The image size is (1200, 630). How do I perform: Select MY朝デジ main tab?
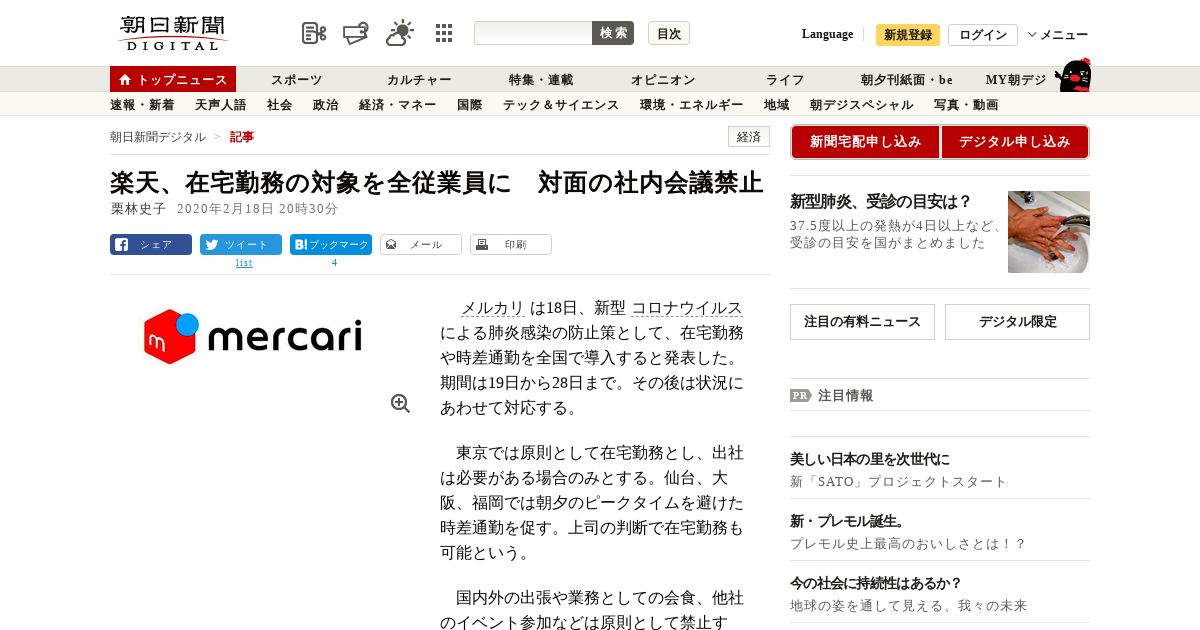(x=1016, y=80)
